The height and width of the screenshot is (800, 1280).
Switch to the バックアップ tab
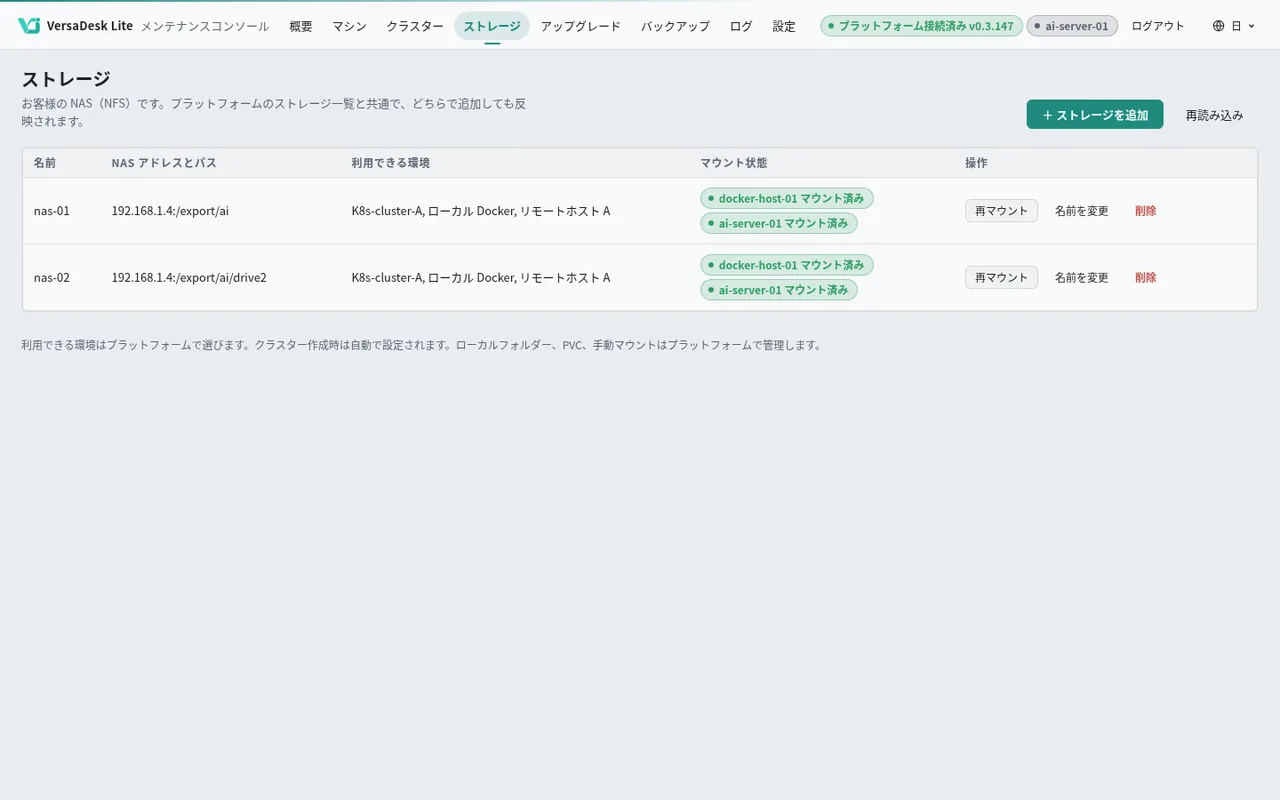point(676,26)
